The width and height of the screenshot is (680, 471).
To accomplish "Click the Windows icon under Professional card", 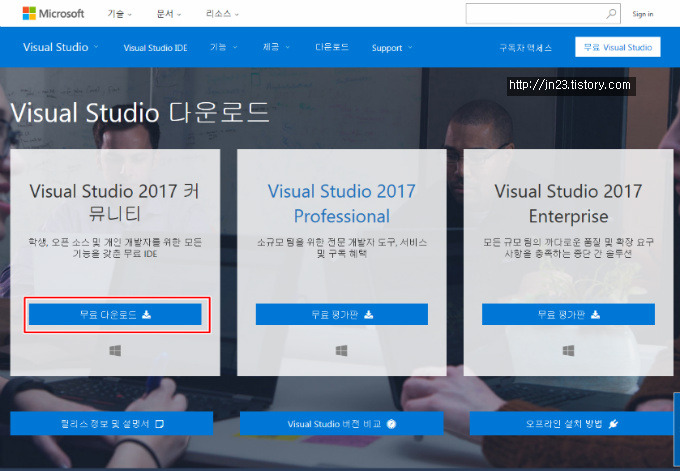I will 342,350.
